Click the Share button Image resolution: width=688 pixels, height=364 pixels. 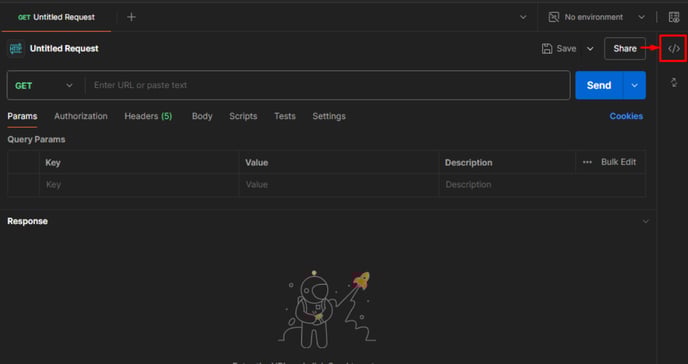(625, 49)
